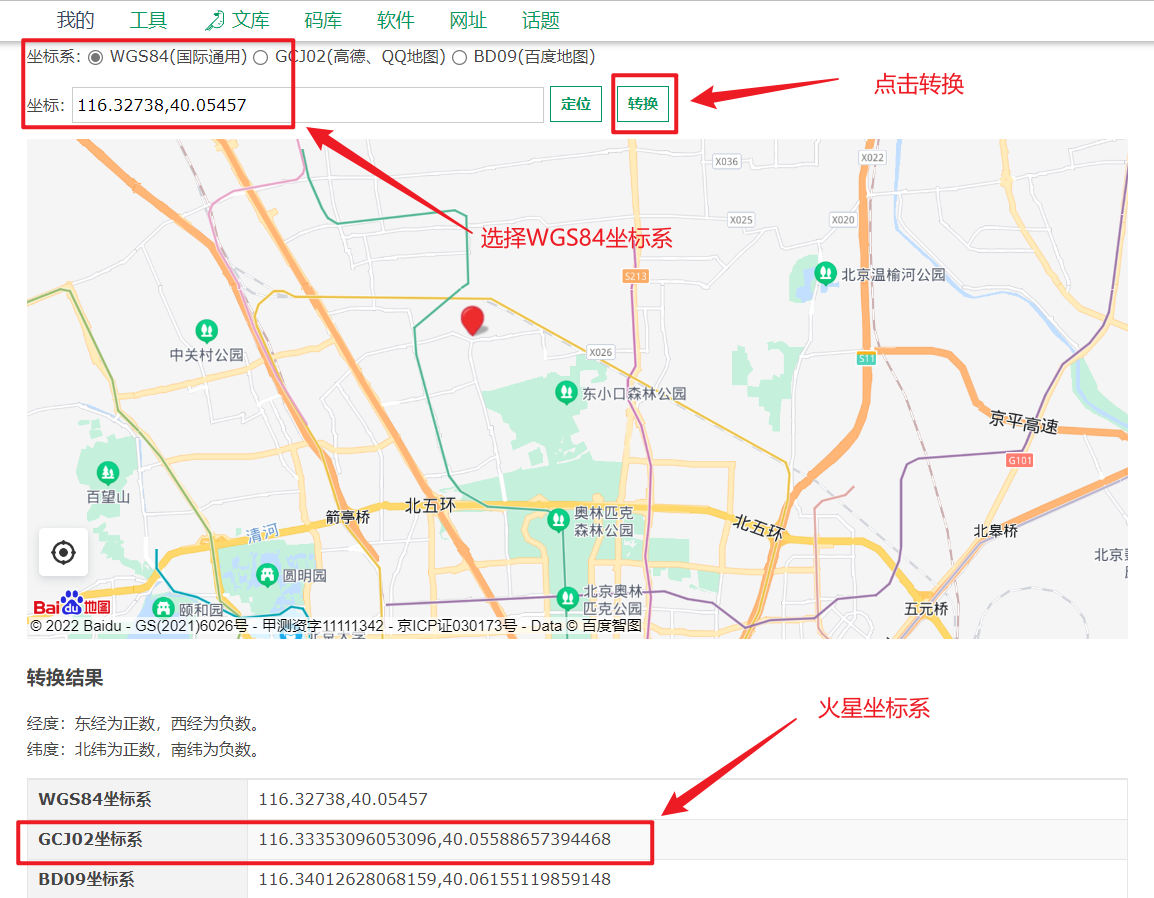Click the X022 road badge
Viewport: 1154px width, 898px height.
coord(873,158)
